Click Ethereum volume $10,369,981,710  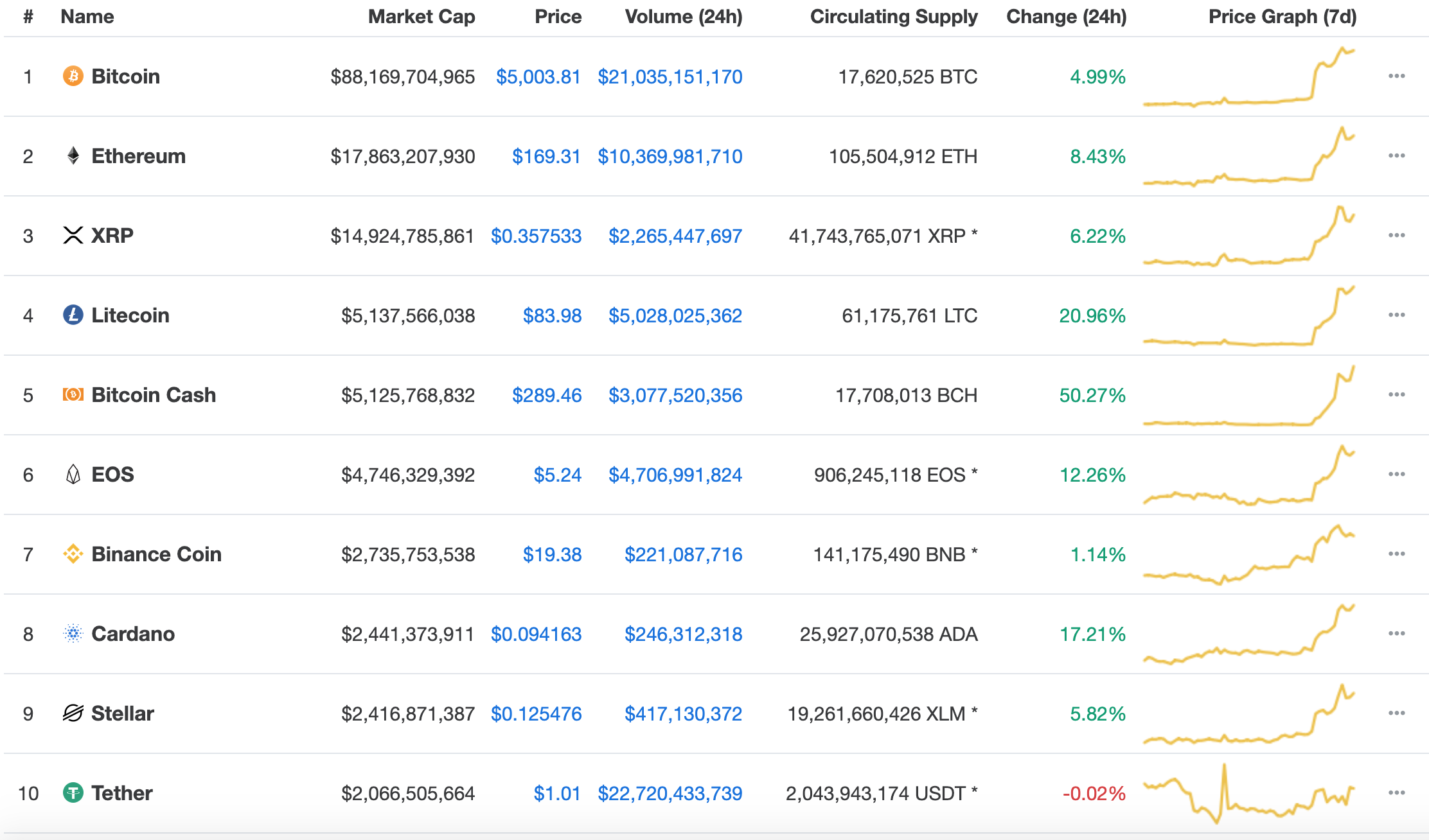click(x=670, y=157)
